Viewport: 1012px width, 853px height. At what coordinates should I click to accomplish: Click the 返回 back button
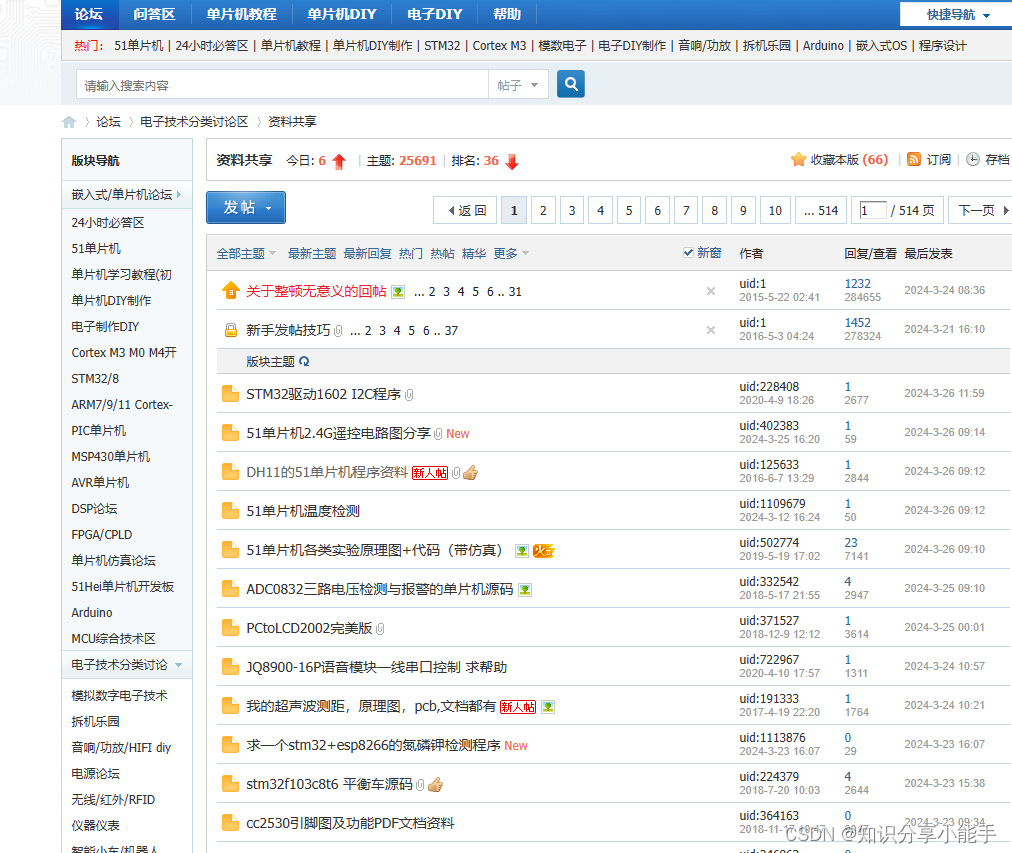467,210
